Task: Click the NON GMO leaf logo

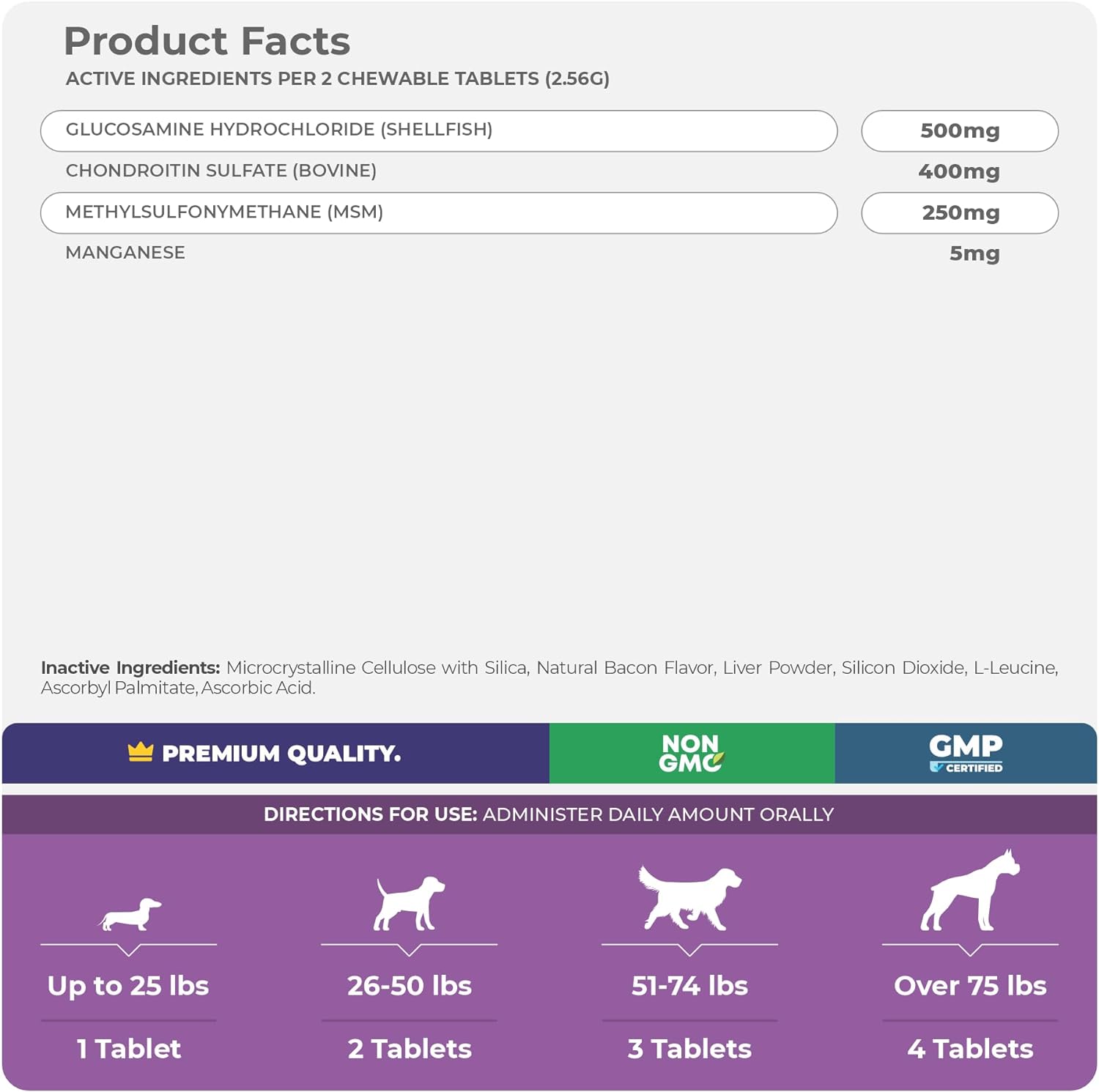Action: (x=690, y=753)
